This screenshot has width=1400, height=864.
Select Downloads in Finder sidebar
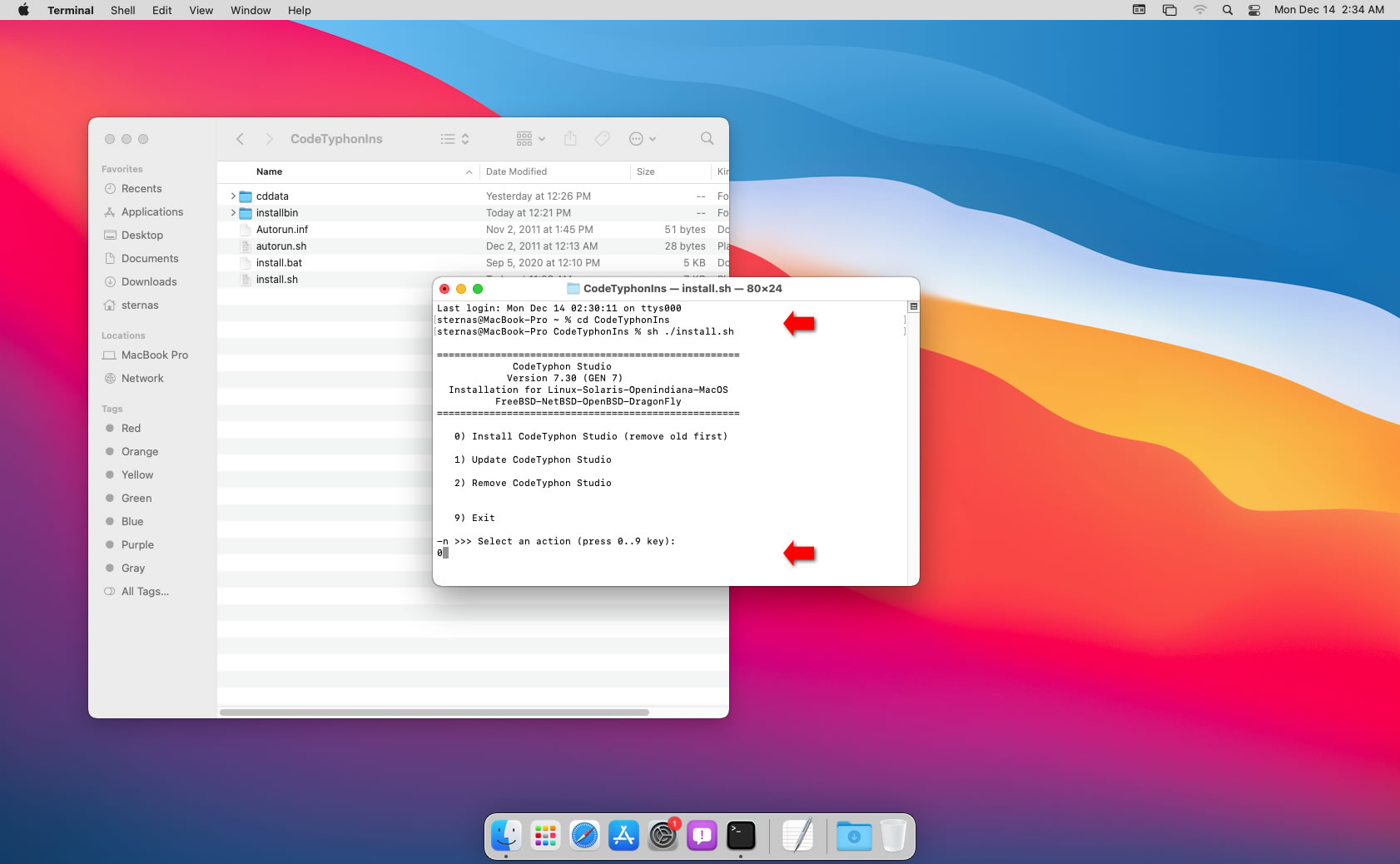141,282
